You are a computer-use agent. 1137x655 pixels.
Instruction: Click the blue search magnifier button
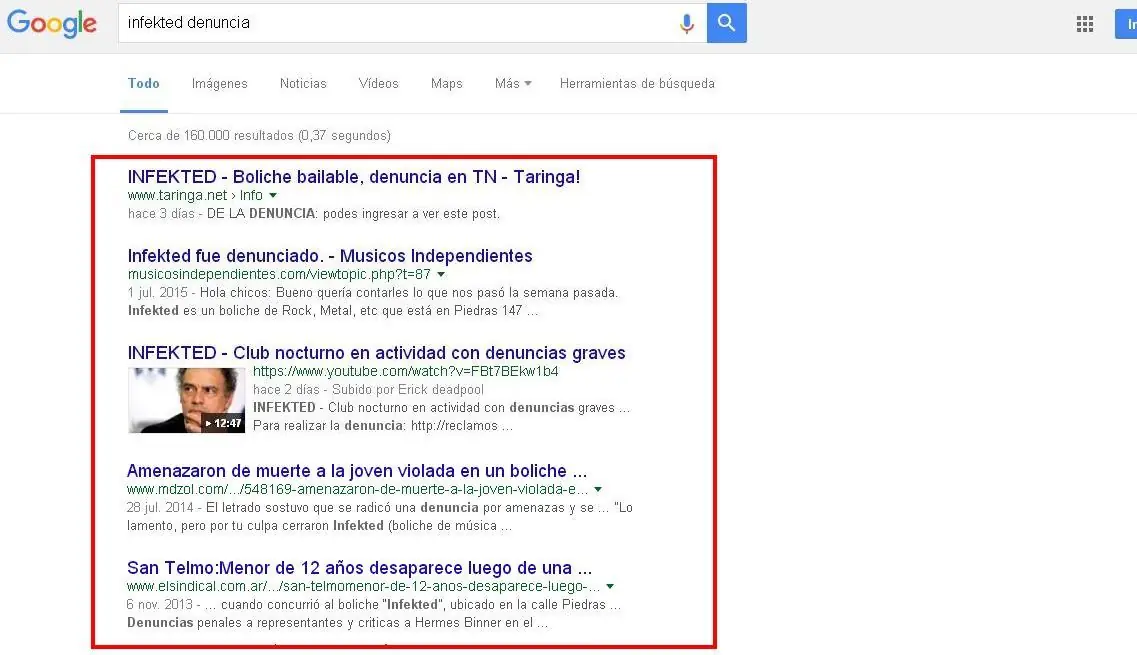coord(727,22)
